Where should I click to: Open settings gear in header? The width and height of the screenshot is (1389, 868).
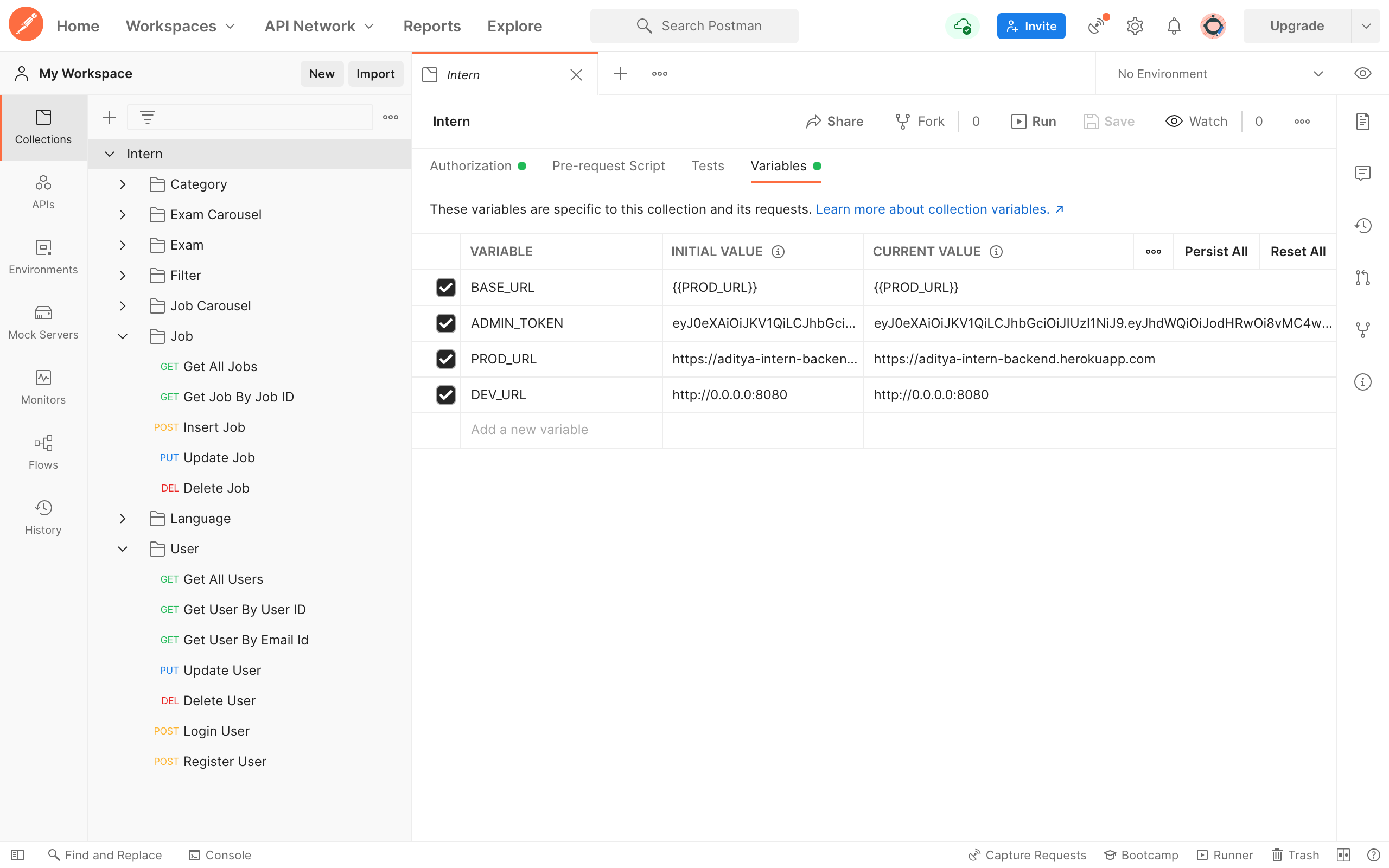[x=1134, y=26]
